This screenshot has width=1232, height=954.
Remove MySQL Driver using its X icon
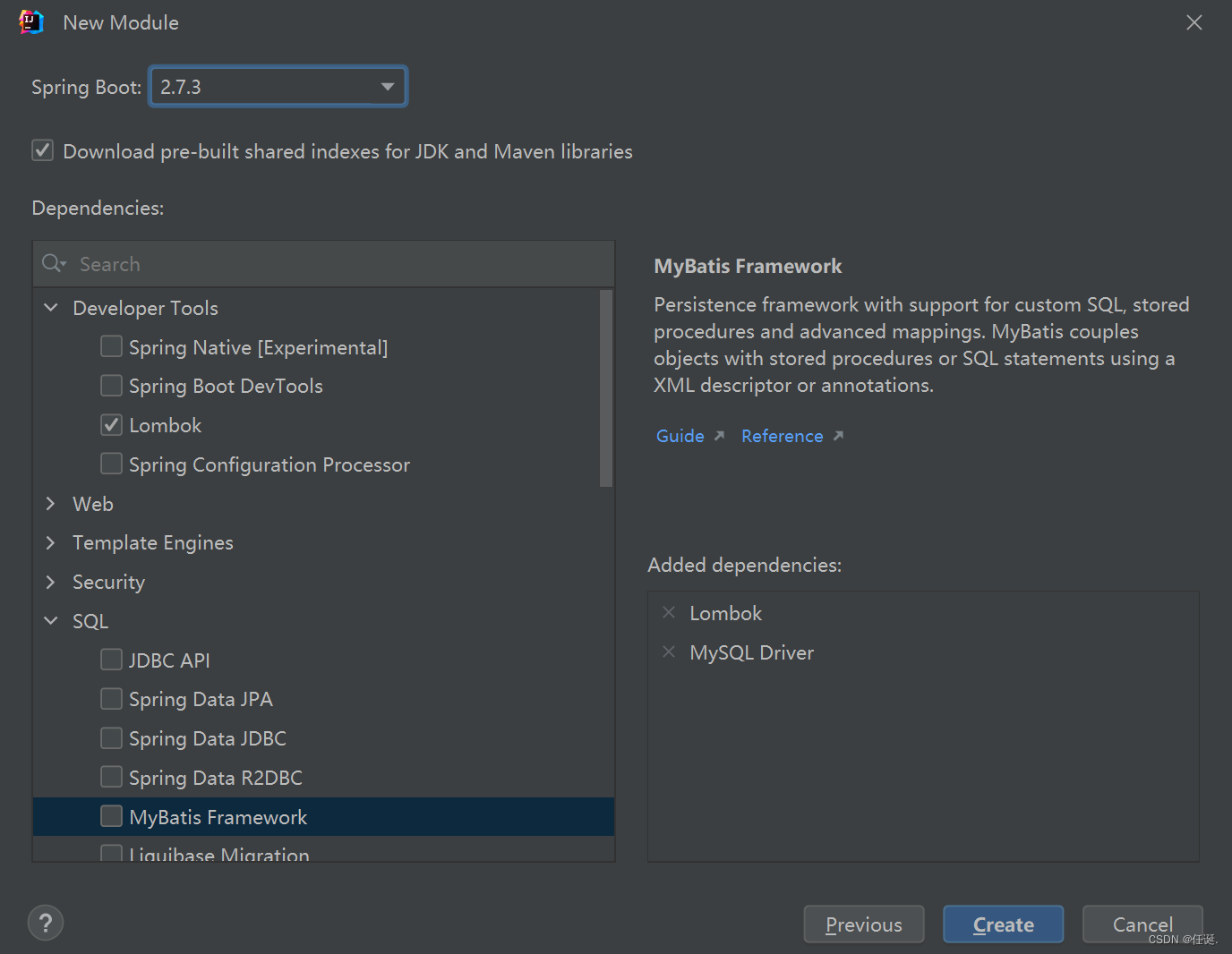pos(669,652)
